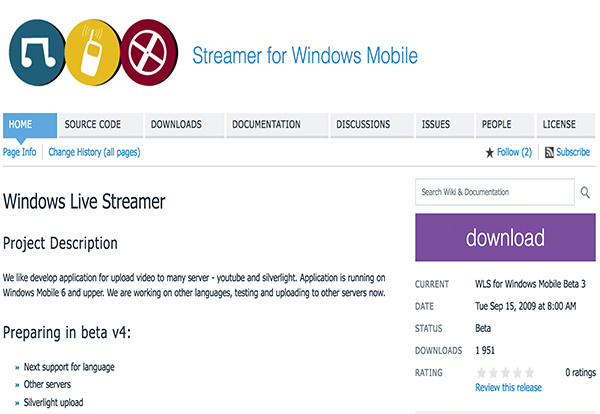Click the Follow (2) link

pos(514,152)
